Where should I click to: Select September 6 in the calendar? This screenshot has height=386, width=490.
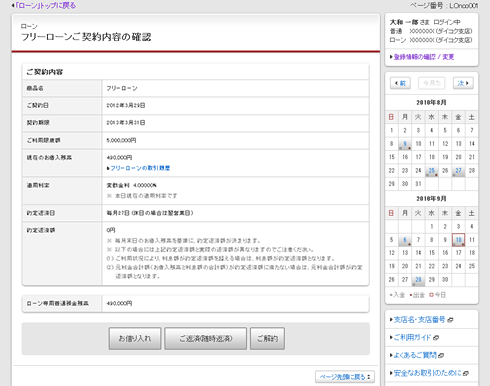(x=405, y=240)
